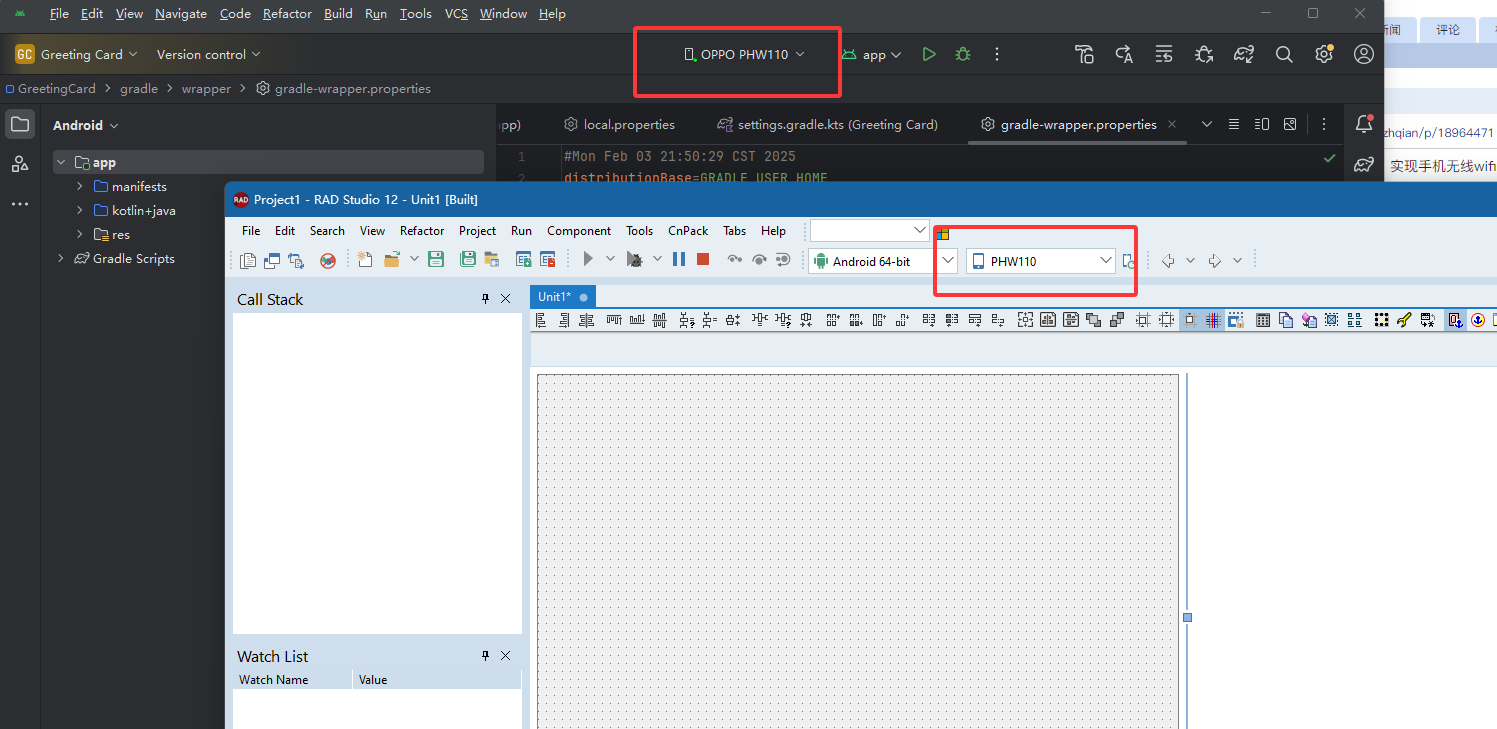Select the Unit1* tab in RAD Studio
1497x729 pixels.
click(x=563, y=297)
